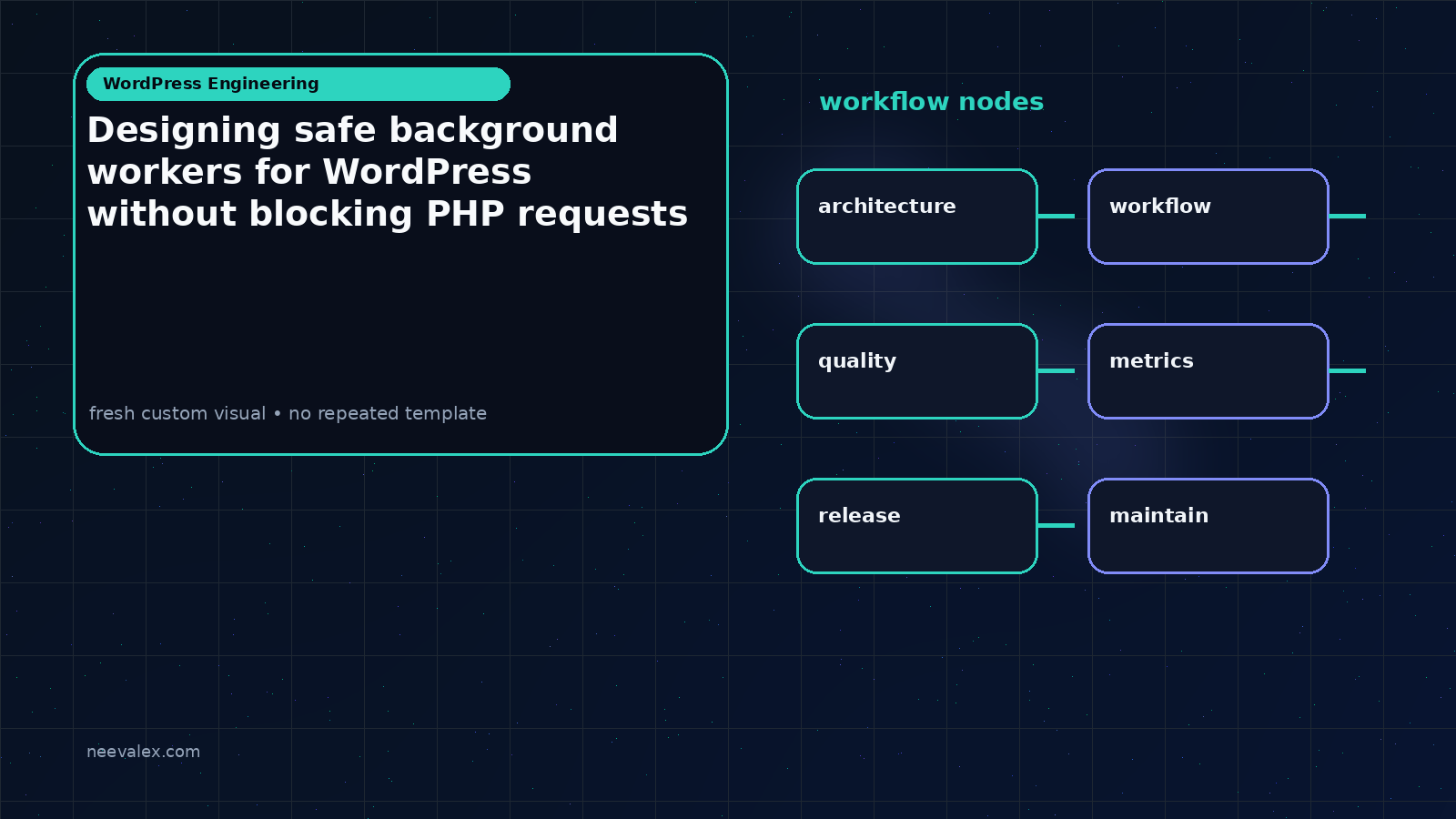This screenshot has height=819, width=1456.
Task: Select the workflow node box
Action: tap(1208, 217)
